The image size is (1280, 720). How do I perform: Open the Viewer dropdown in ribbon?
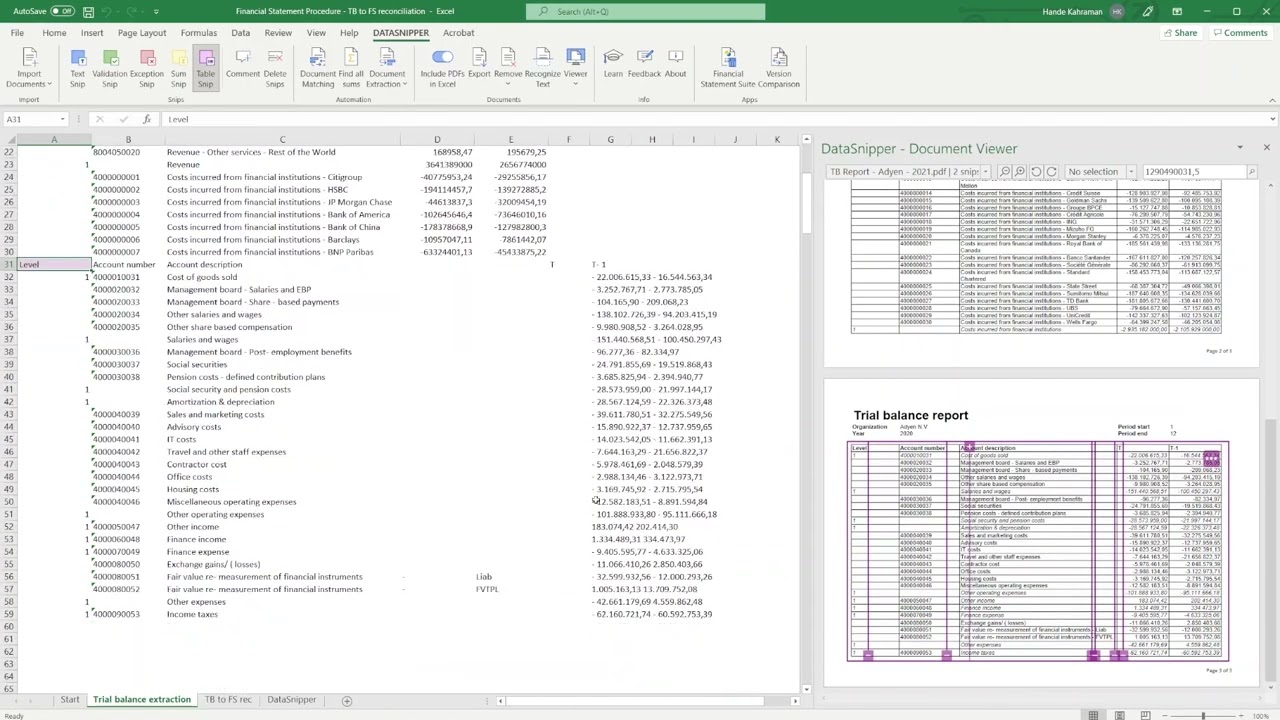[575, 68]
